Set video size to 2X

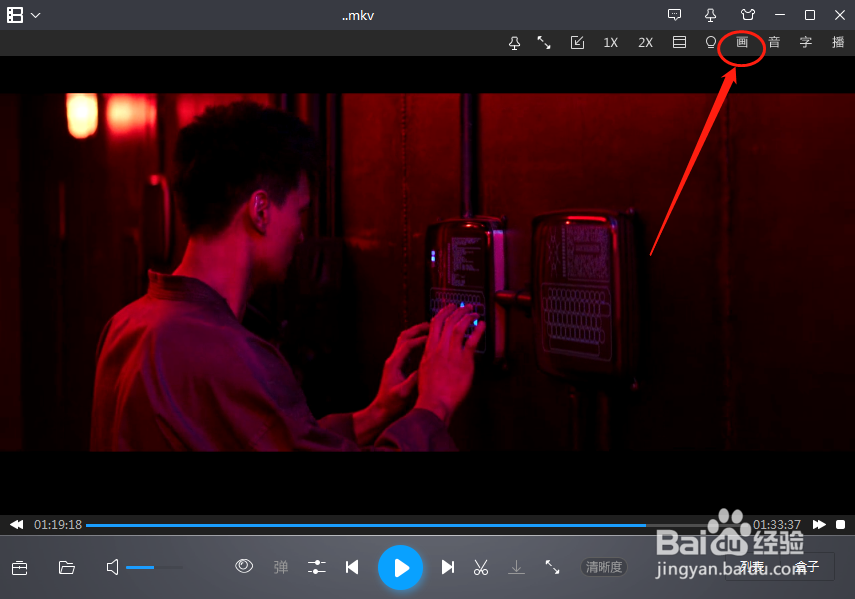[646, 43]
